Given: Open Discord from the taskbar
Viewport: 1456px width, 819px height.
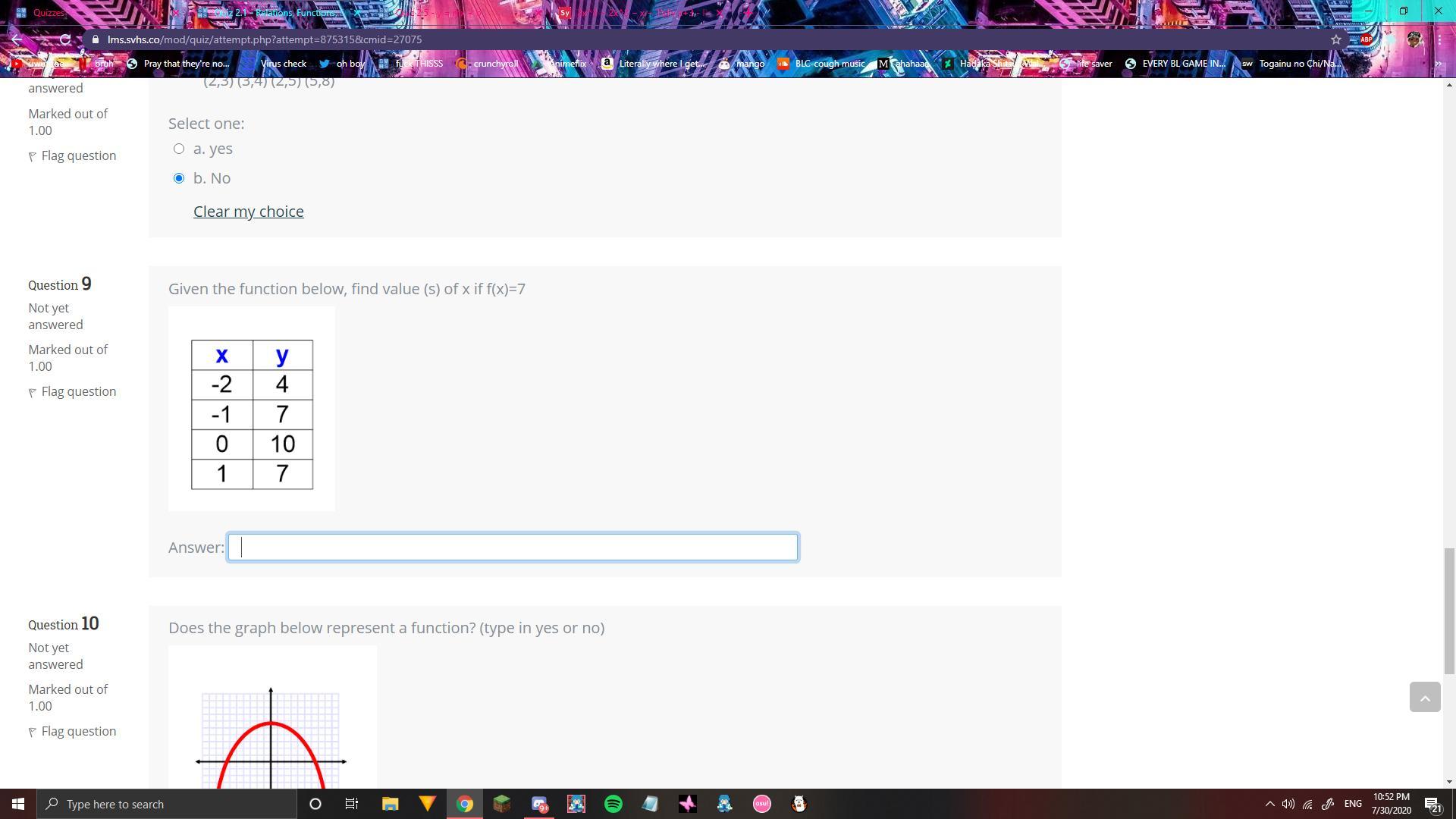Looking at the screenshot, I should pos(539,804).
